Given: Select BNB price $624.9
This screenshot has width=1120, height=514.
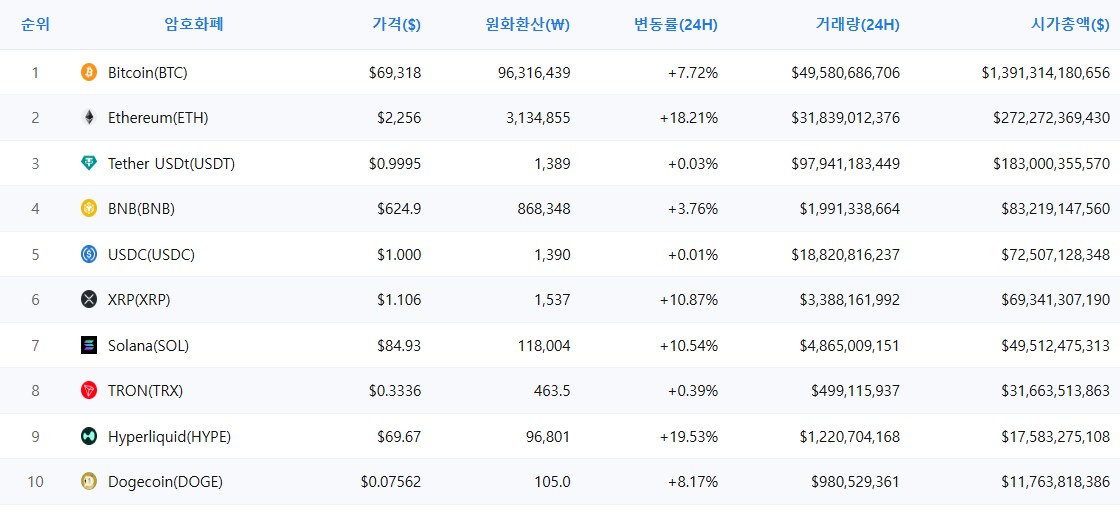Looking at the screenshot, I should click(399, 209).
